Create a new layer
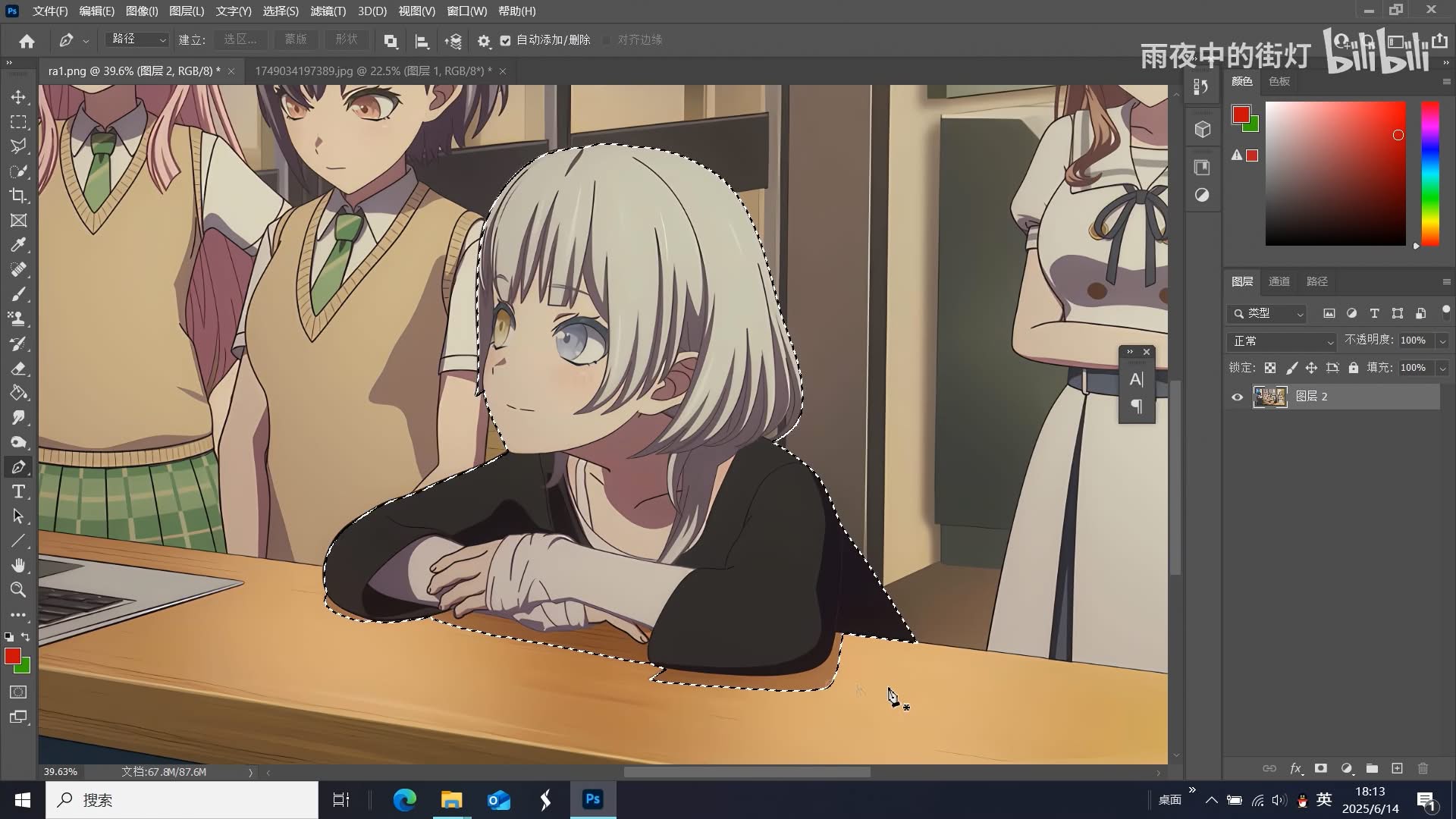Image resolution: width=1456 pixels, height=819 pixels. pyautogui.click(x=1398, y=768)
